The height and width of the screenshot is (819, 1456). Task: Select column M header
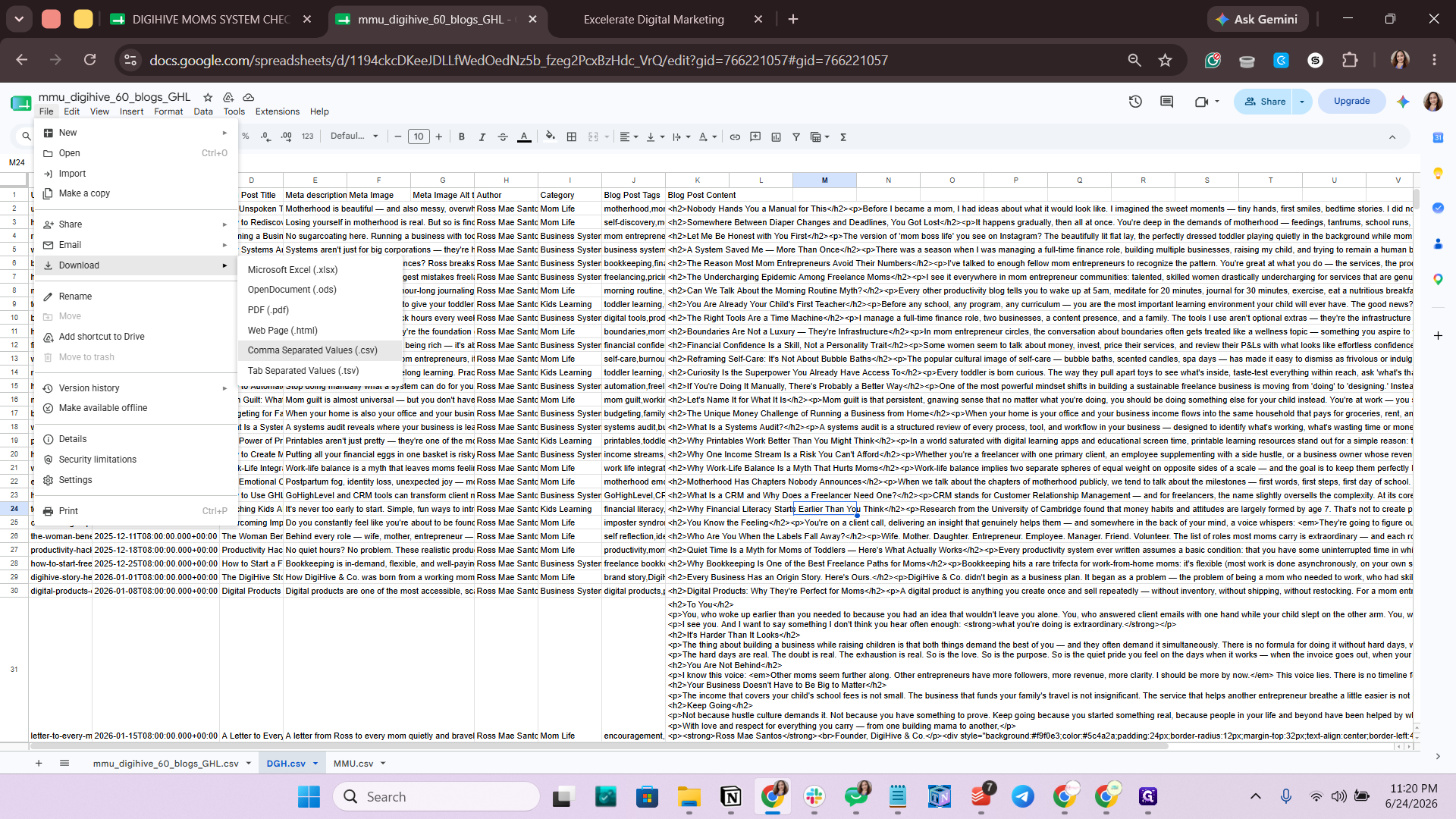click(824, 180)
